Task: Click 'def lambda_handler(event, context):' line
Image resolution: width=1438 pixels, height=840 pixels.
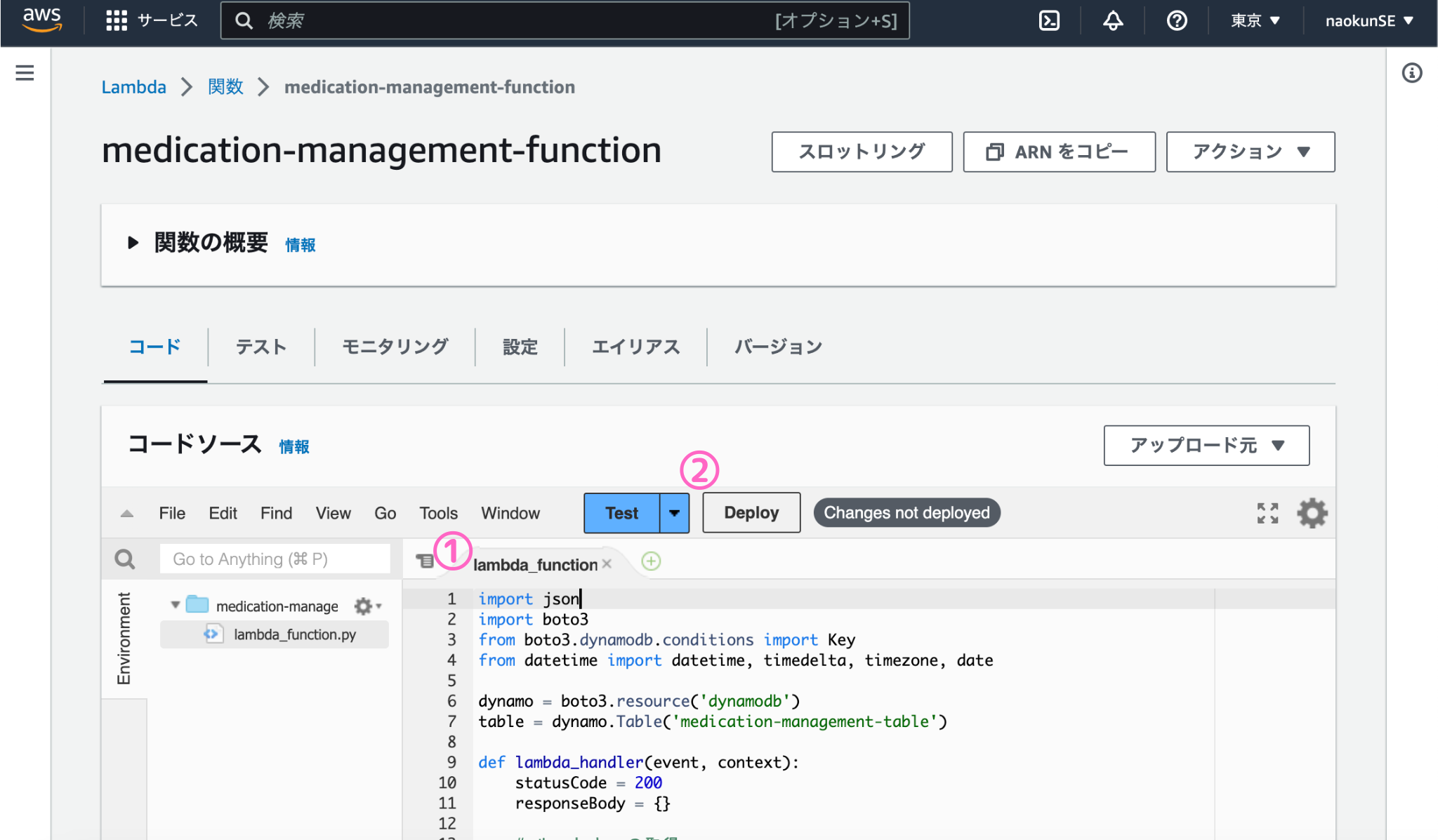Action: [x=638, y=762]
